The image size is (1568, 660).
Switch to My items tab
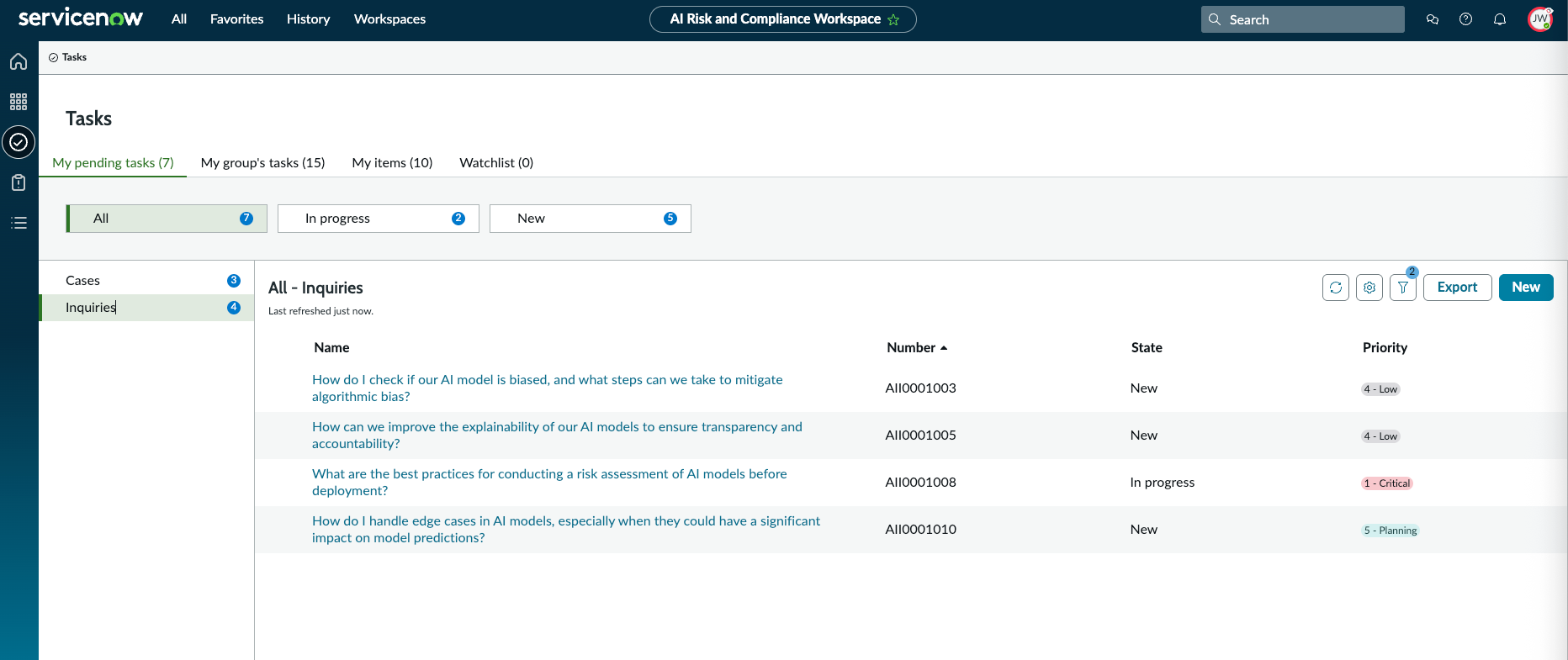pos(392,162)
